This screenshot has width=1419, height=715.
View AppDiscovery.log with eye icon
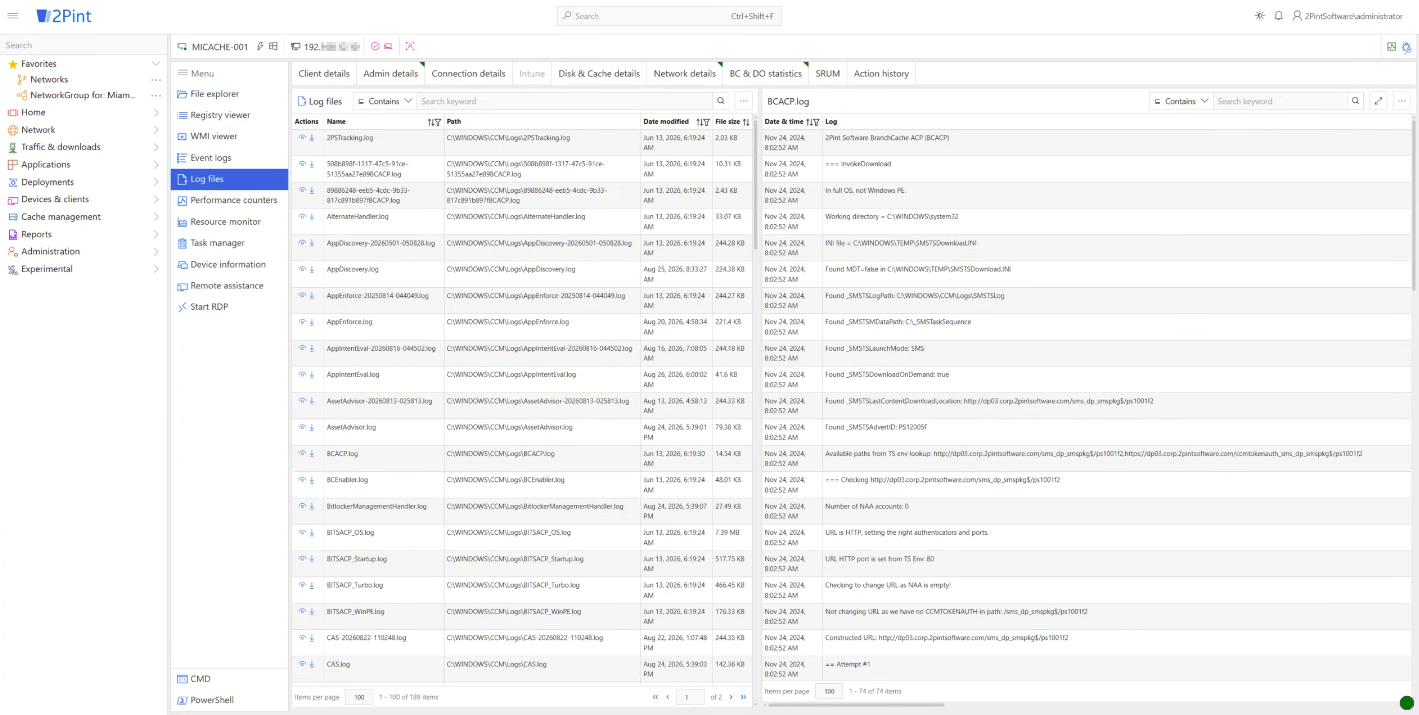302,269
